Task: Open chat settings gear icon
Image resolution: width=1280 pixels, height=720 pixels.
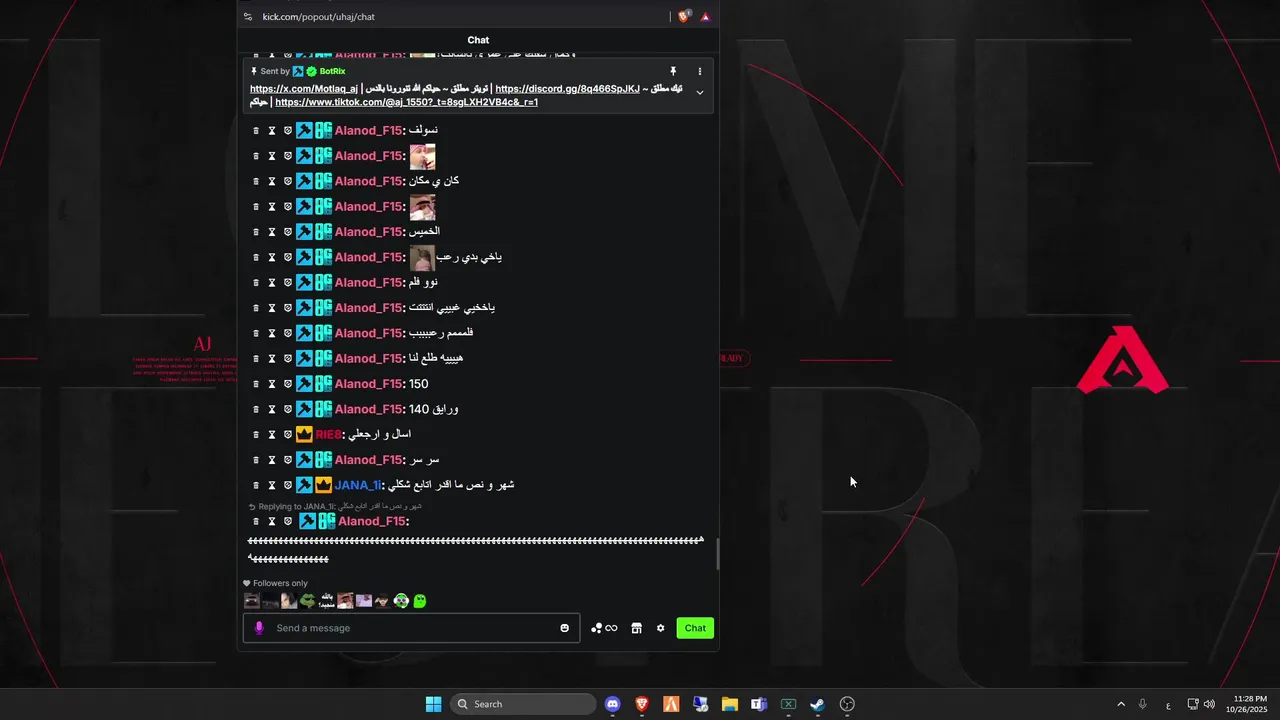Action: click(x=660, y=628)
